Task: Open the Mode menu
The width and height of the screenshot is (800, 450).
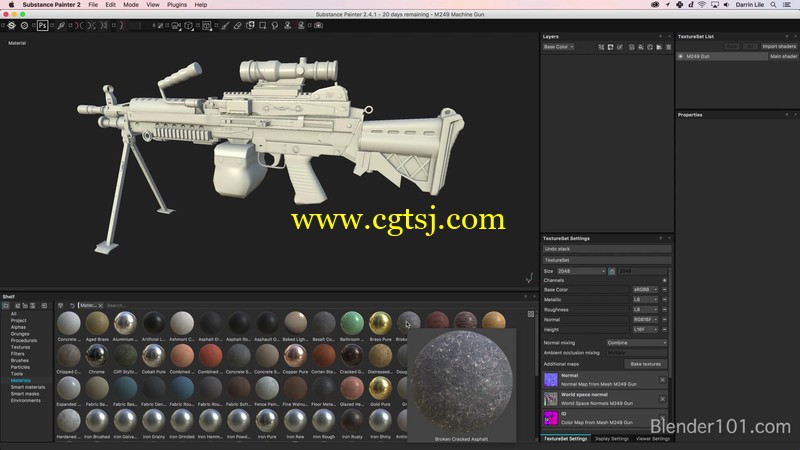Action: coord(131,5)
